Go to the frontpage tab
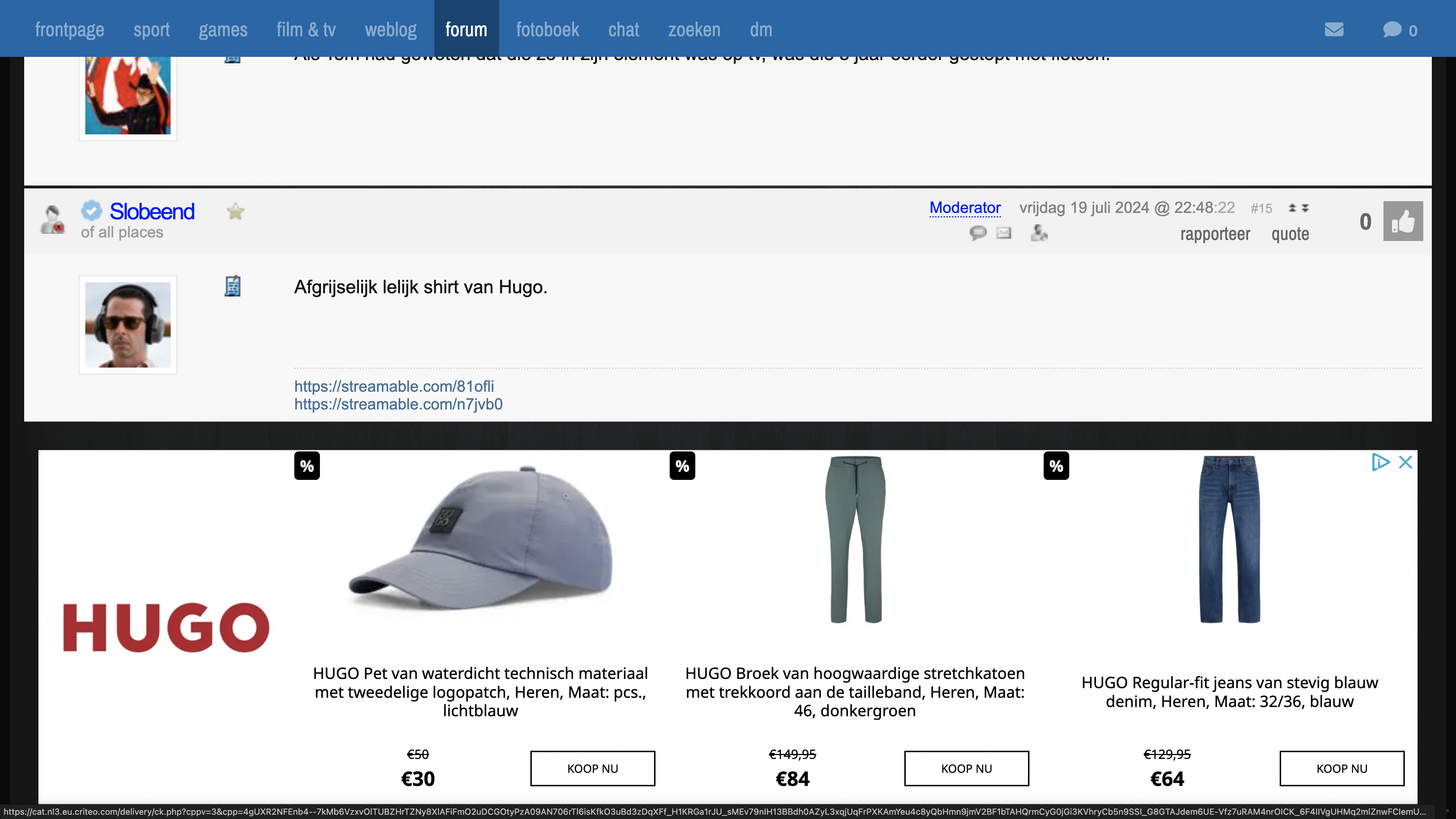The height and width of the screenshot is (819, 1456). click(x=70, y=30)
